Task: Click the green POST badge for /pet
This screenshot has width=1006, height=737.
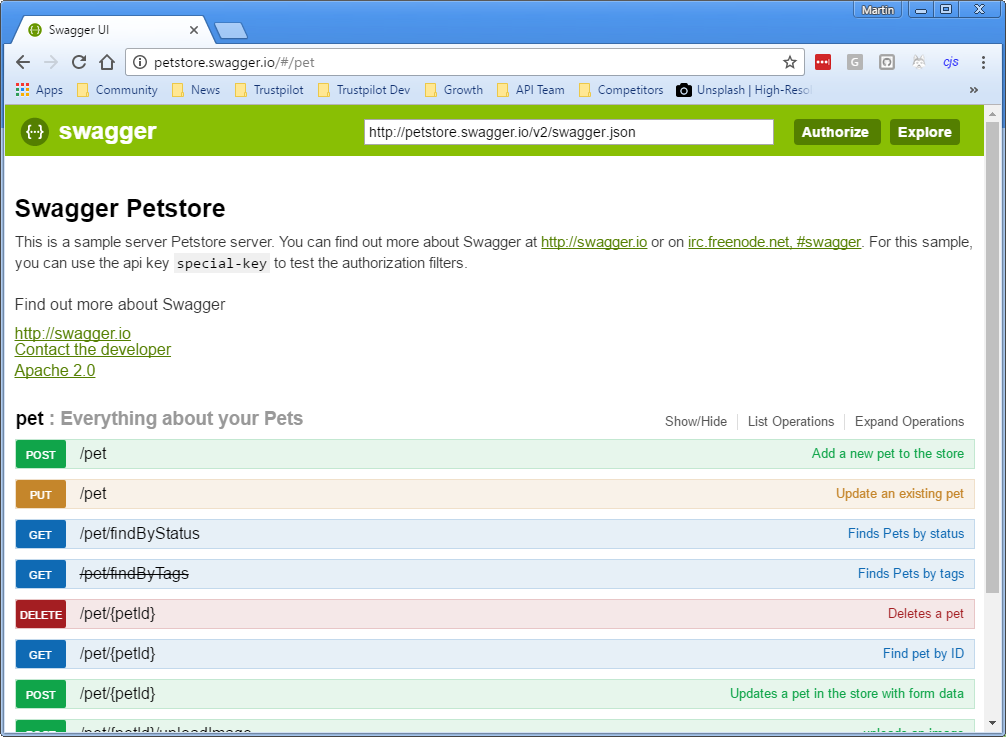Action: pos(40,454)
